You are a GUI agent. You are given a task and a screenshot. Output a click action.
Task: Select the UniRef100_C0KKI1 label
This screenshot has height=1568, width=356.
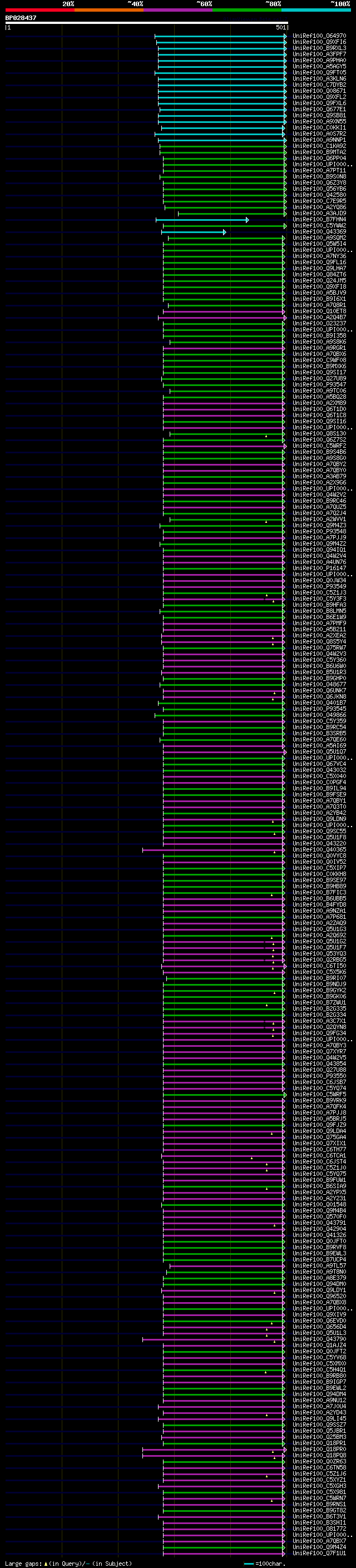[319, 128]
